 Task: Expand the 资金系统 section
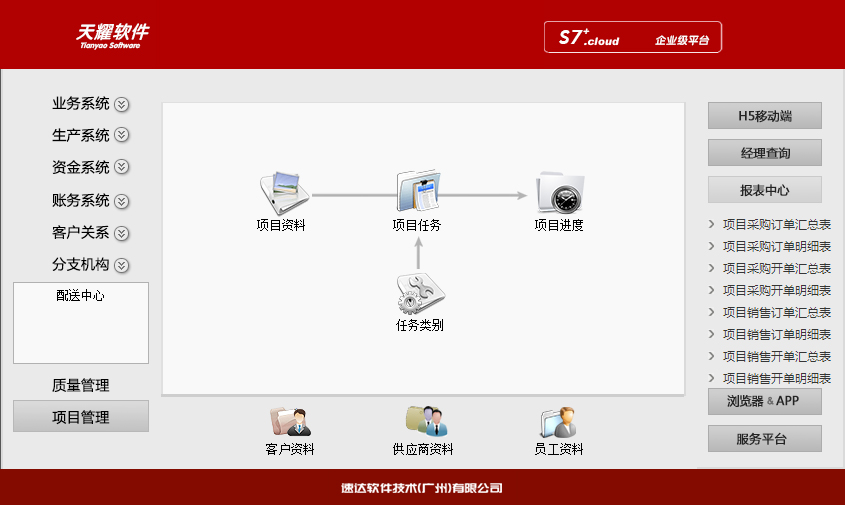(x=122, y=167)
